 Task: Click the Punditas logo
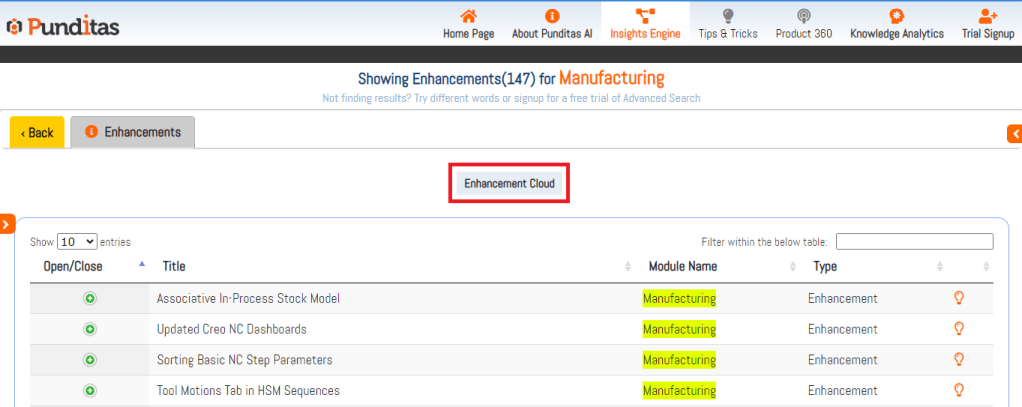64,26
